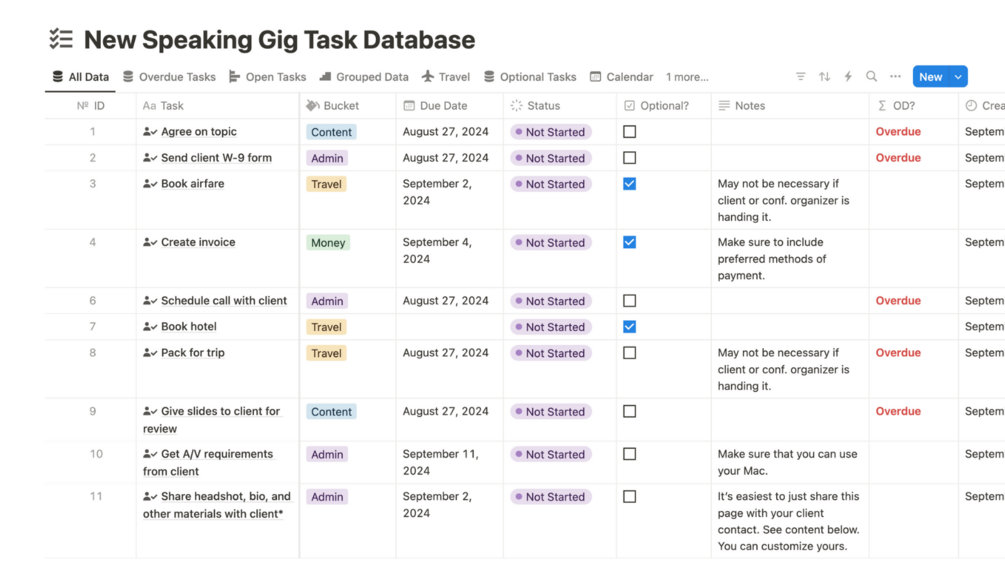Uncheck Optional box for Book airfare
This screenshot has width=1005, height=566.
(x=629, y=184)
